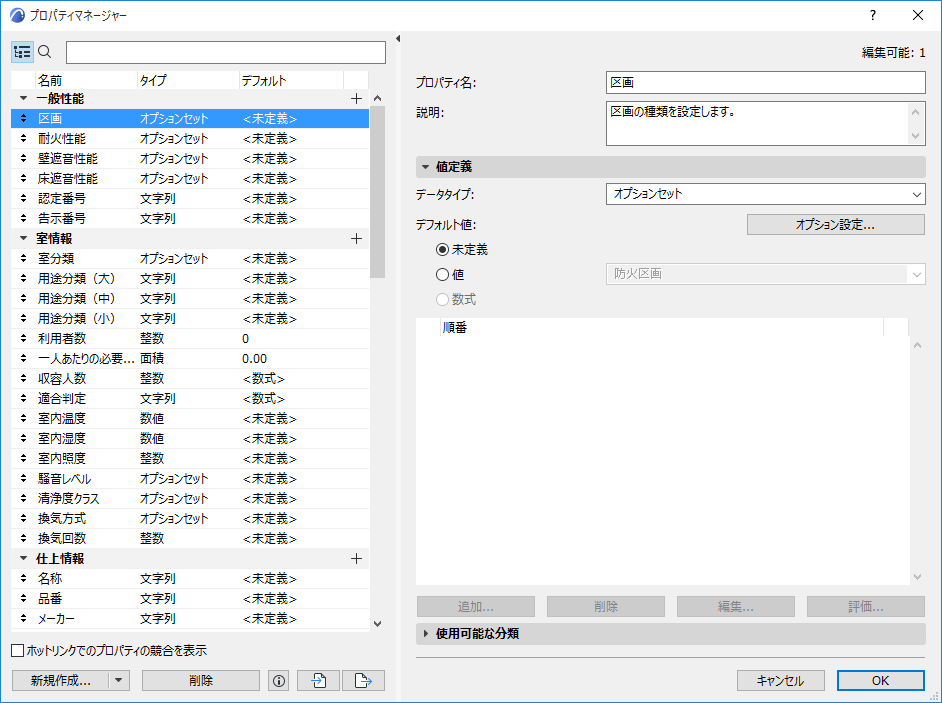The image size is (942, 703).
Task: Click the property search input field
Action: tap(226, 52)
